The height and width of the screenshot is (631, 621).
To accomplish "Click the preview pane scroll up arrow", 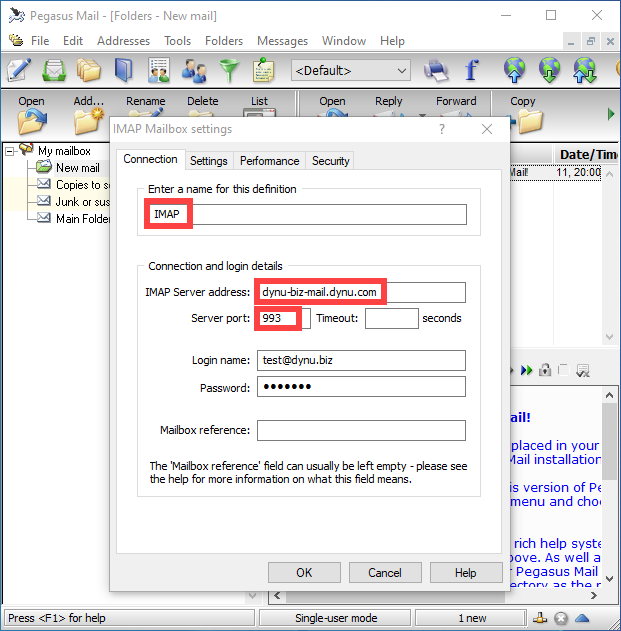I will (x=609, y=395).
